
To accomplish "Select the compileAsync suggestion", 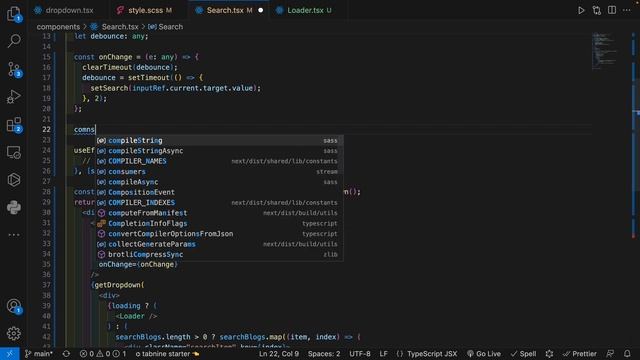I will 219,182.
